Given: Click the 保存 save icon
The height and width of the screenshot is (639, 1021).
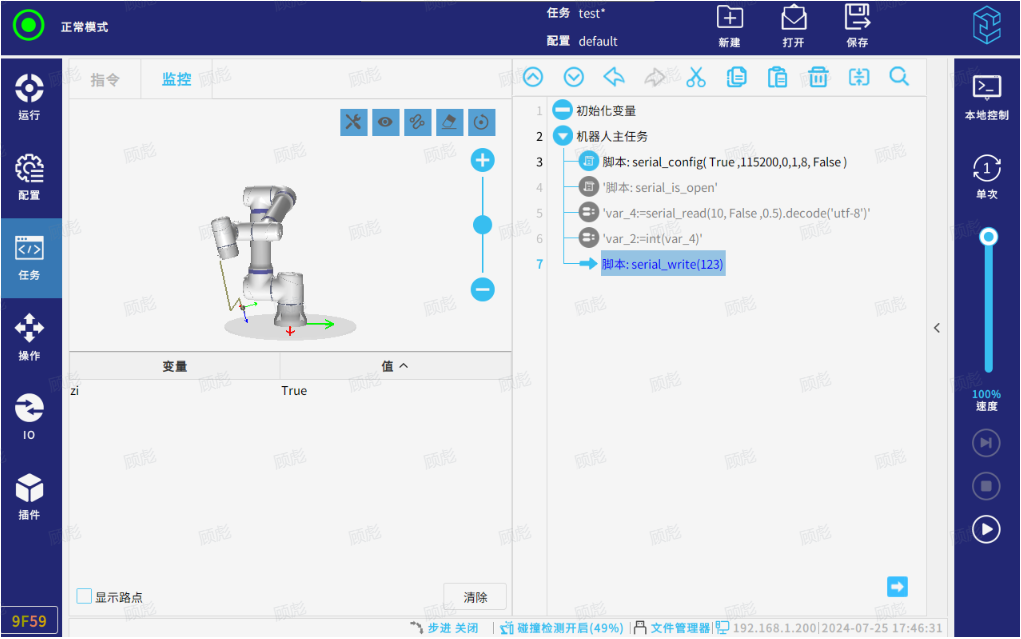Looking at the screenshot, I should [x=857, y=26].
